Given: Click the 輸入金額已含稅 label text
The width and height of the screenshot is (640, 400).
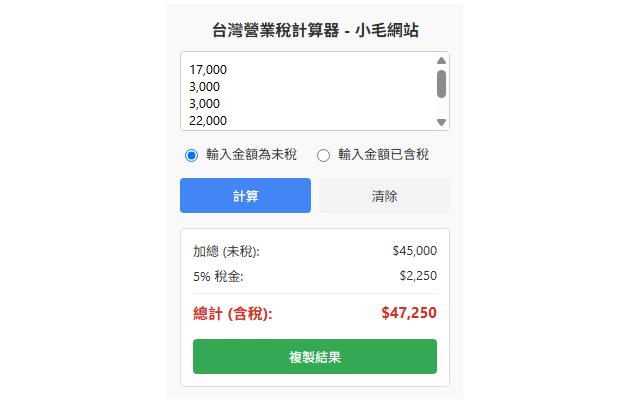Looking at the screenshot, I should 383,154.
